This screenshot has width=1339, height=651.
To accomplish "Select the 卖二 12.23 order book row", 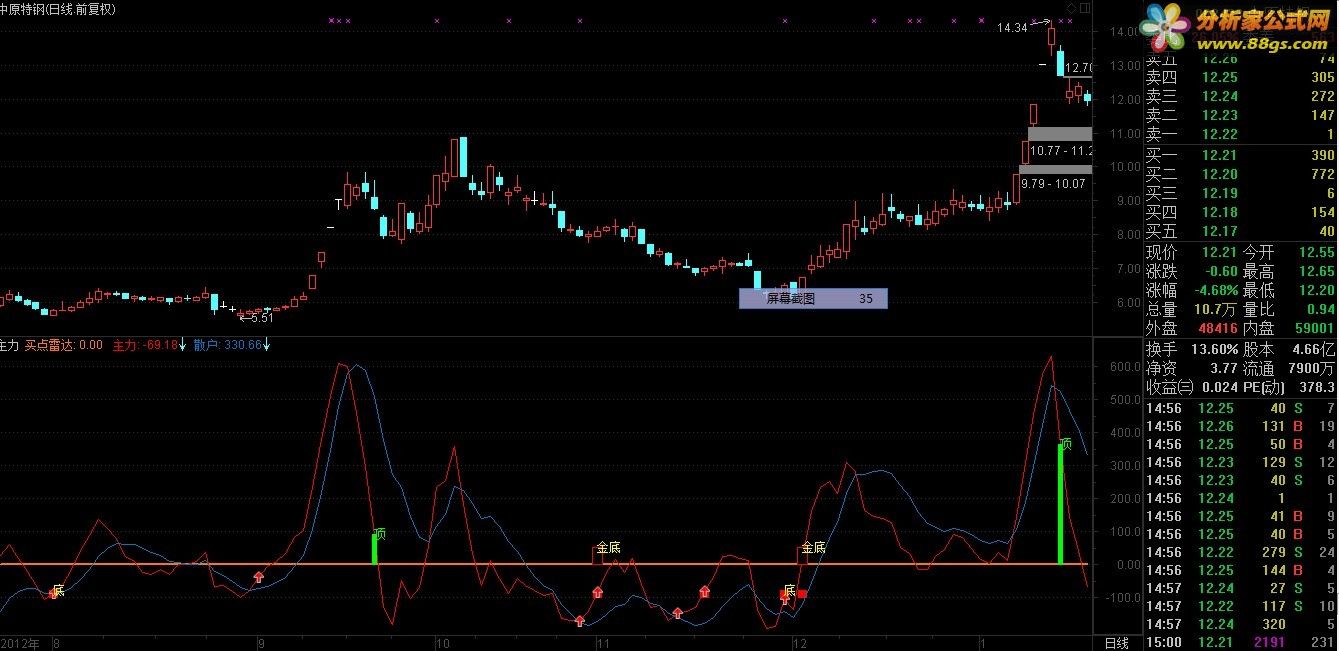I will tap(1240, 115).
